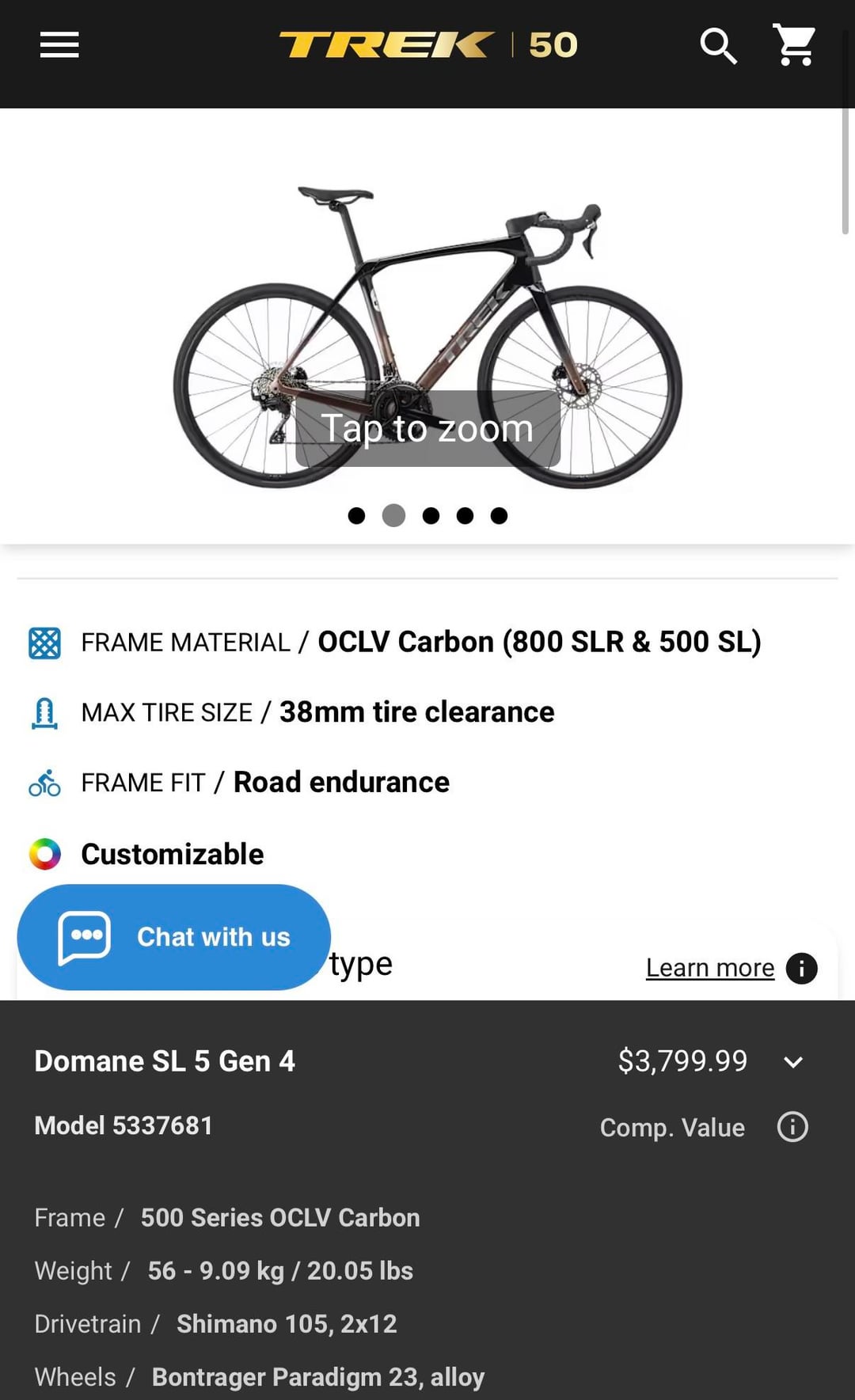The width and height of the screenshot is (855, 1400).
Task: Click the frame material icon
Action: (x=44, y=643)
